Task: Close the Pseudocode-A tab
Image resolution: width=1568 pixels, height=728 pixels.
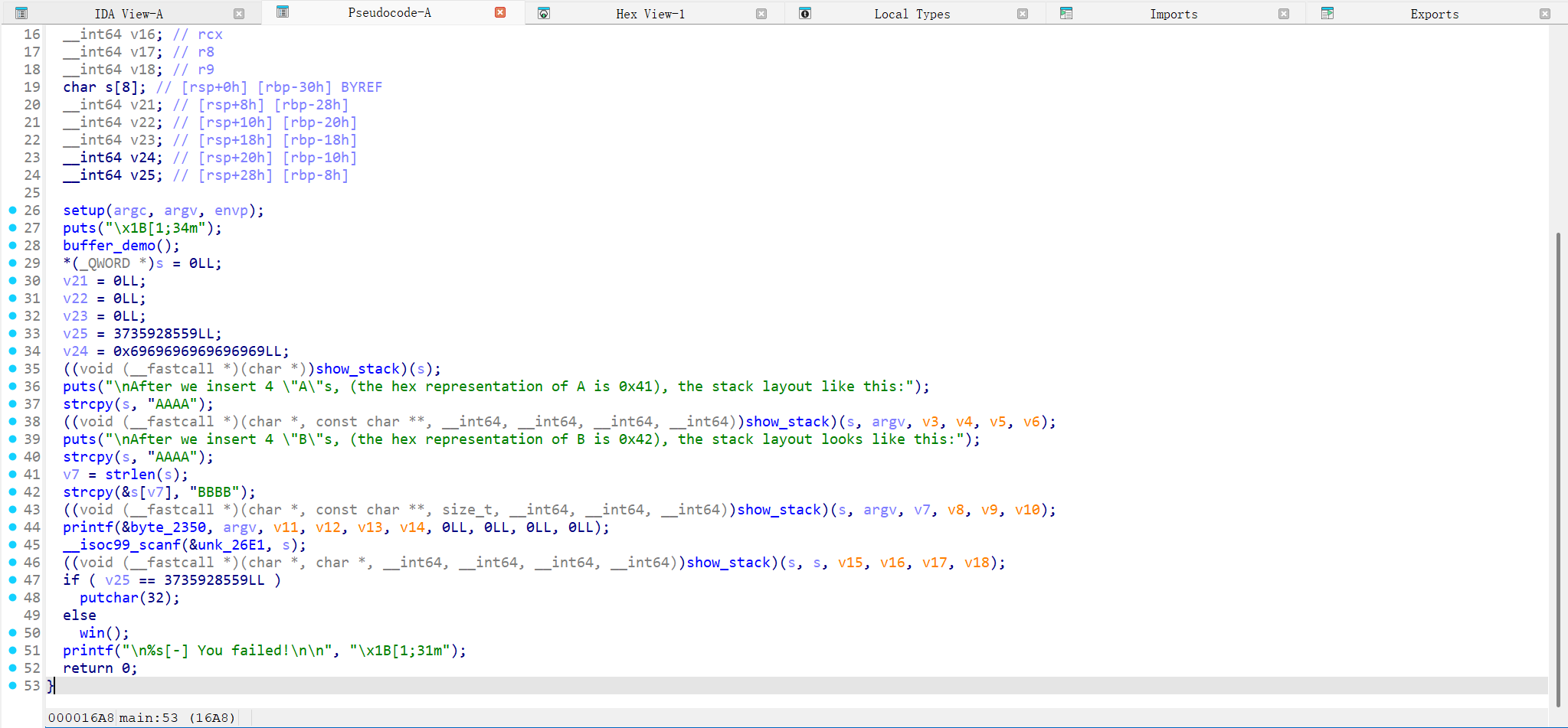Action: (x=500, y=12)
